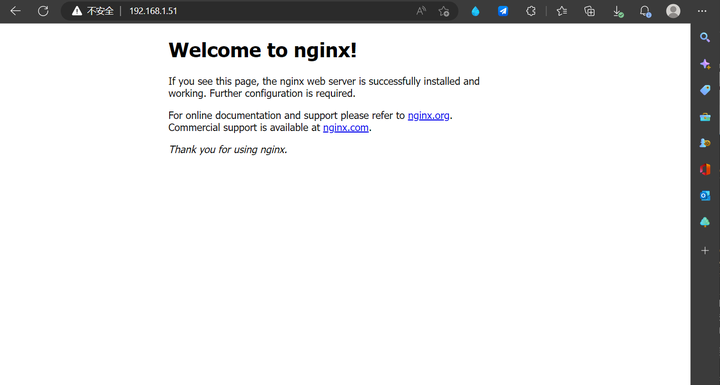The height and width of the screenshot is (385, 720).
Task: Open the Telegram paper plane extension
Action: [x=503, y=11]
